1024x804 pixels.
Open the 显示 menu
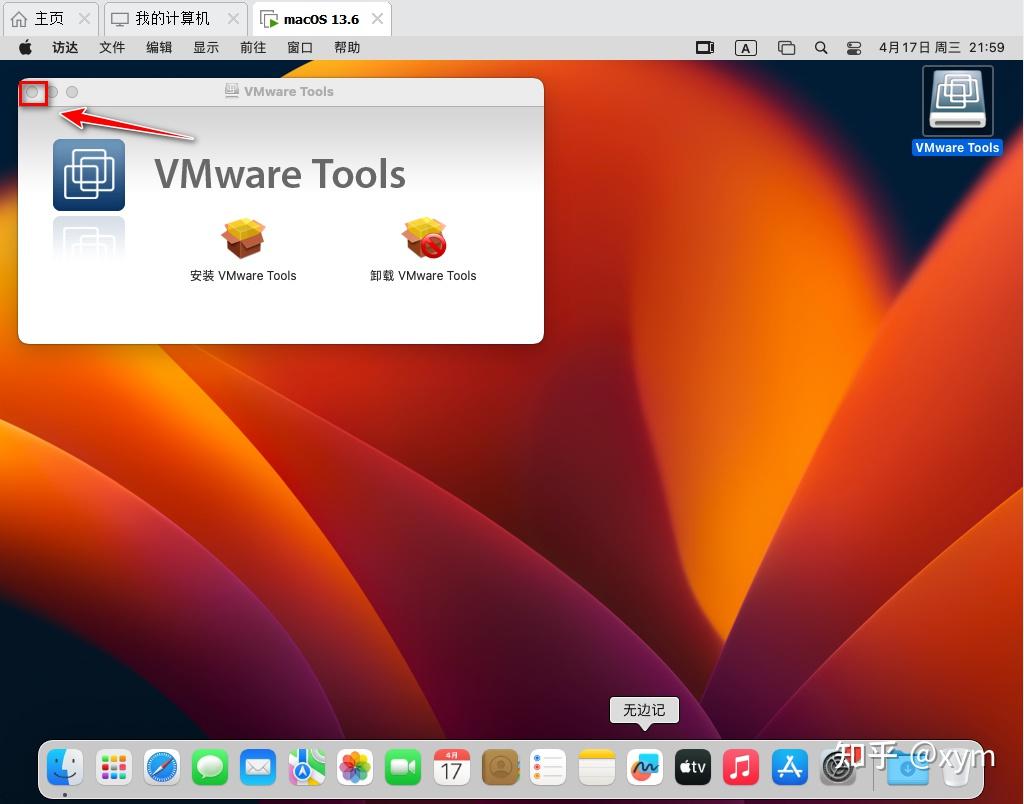(x=206, y=48)
